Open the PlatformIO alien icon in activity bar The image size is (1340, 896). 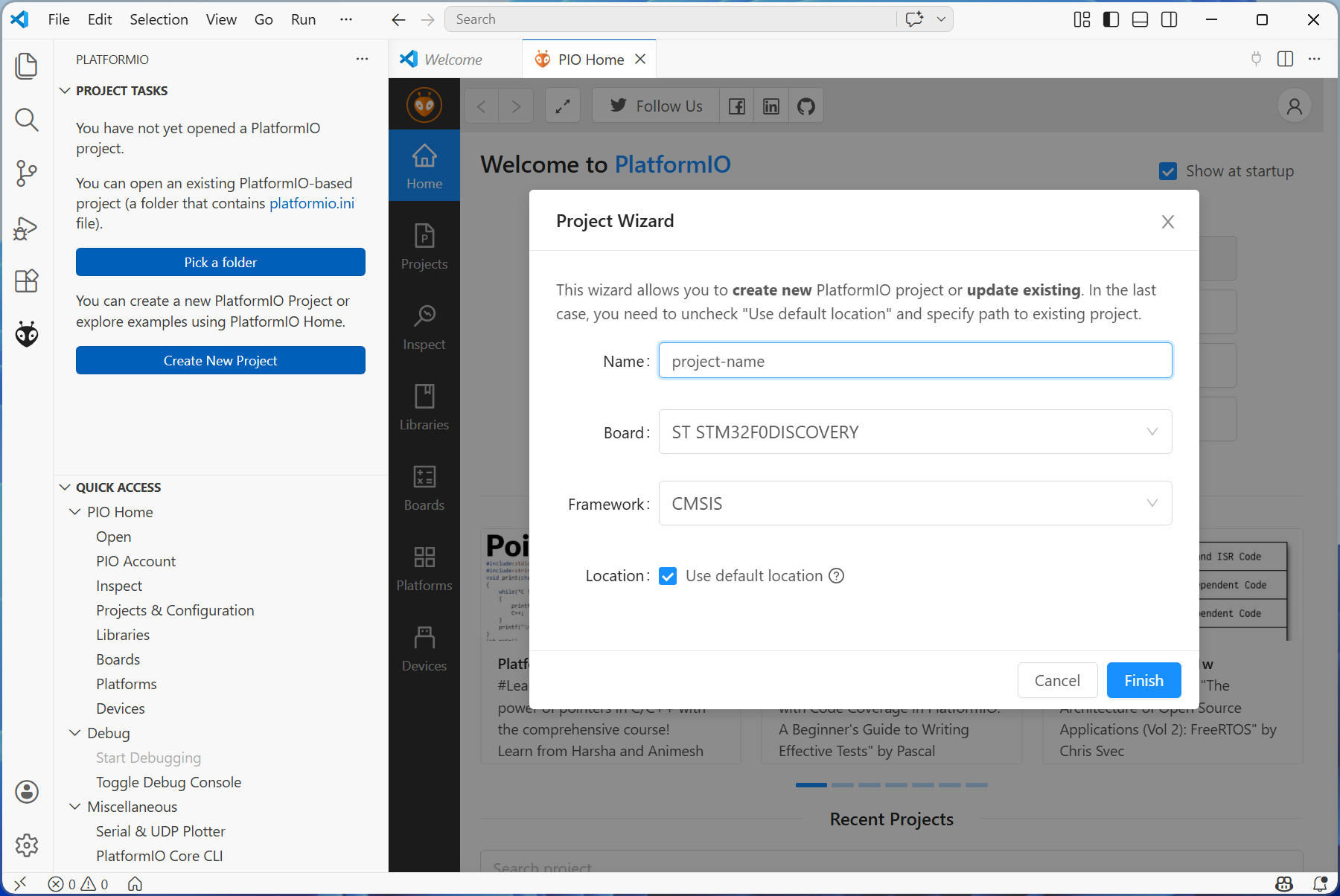pos(27,335)
